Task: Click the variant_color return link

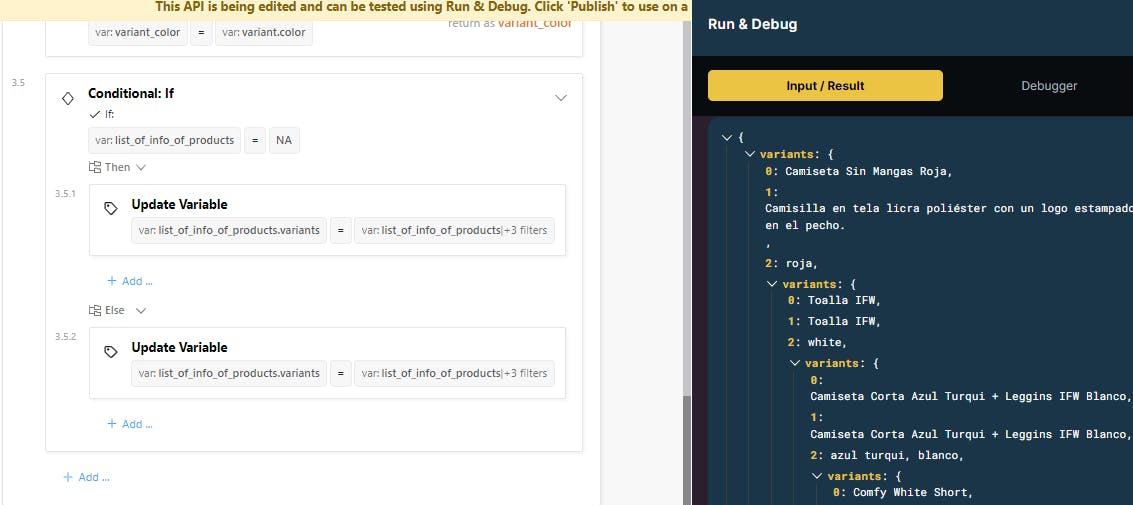Action: point(534,23)
